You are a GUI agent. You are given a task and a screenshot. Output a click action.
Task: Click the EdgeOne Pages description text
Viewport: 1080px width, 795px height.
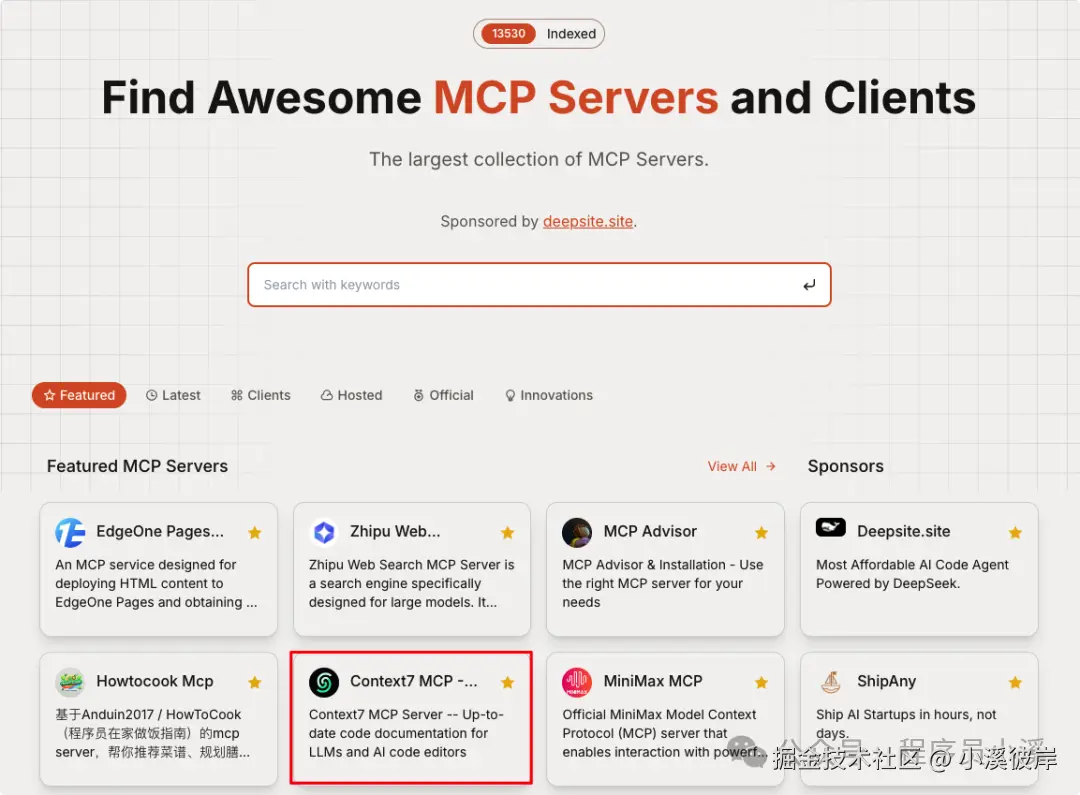pyautogui.click(x=156, y=583)
